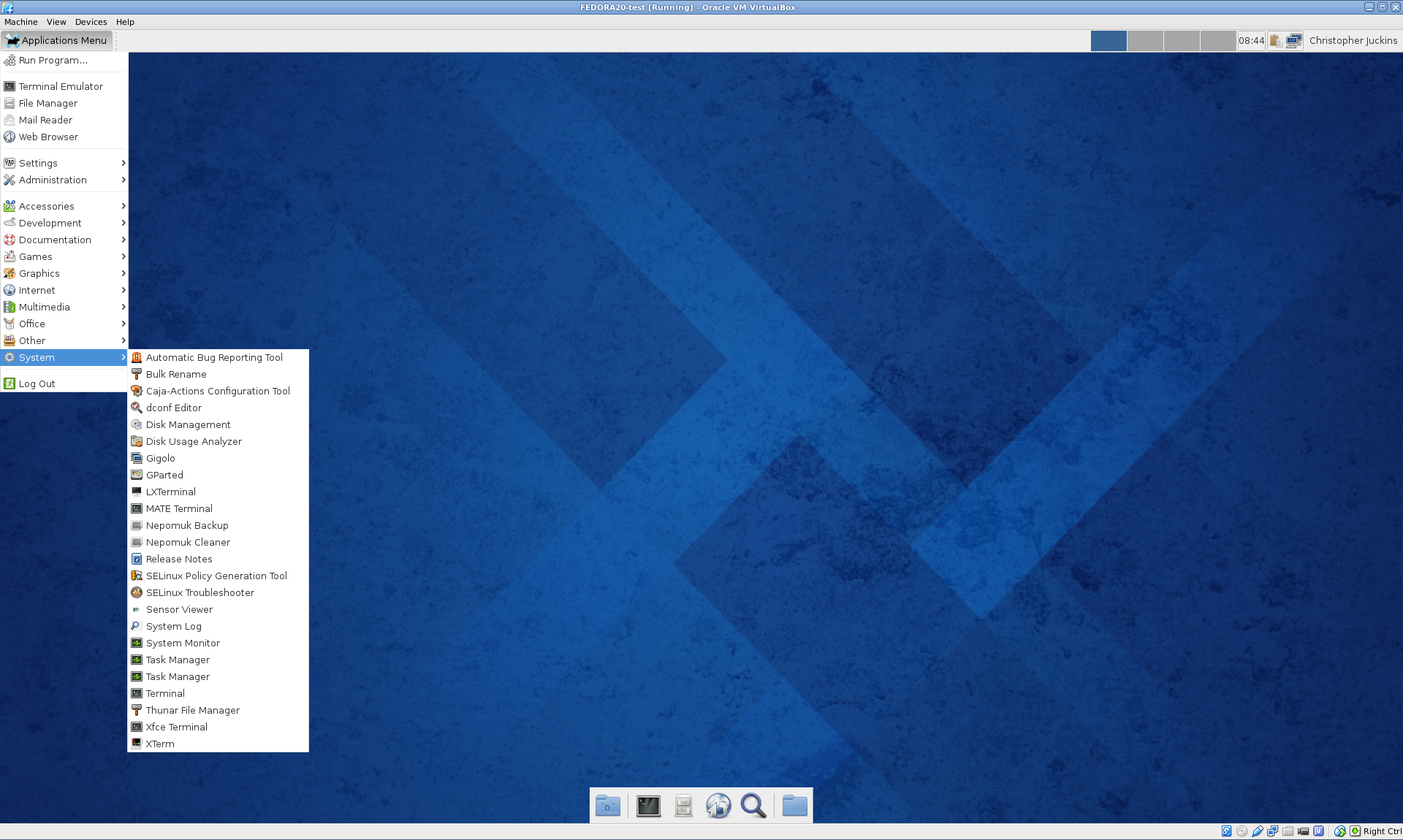Viewport: 1403px width, 840px height.
Task: Click Christopher Juckins user button
Action: pos(1353,41)
